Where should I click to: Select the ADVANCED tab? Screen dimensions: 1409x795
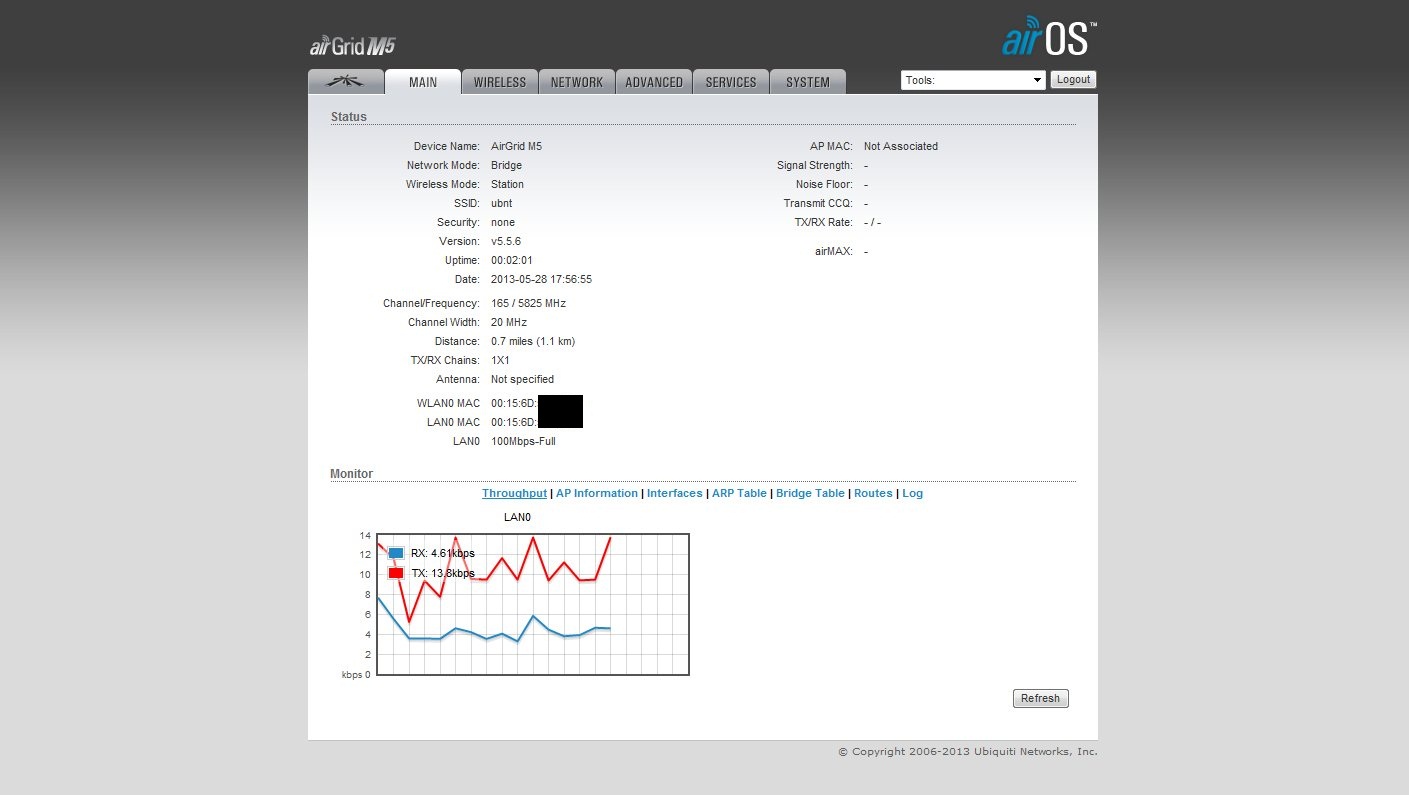654,82
